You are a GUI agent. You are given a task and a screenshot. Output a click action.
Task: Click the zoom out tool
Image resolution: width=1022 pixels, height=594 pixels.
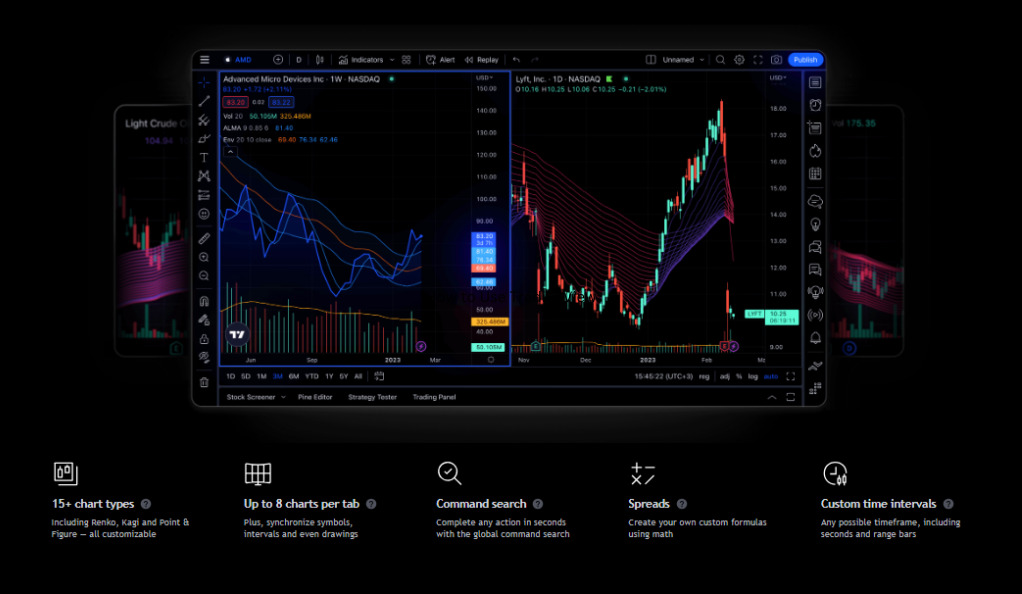point(204,276)
